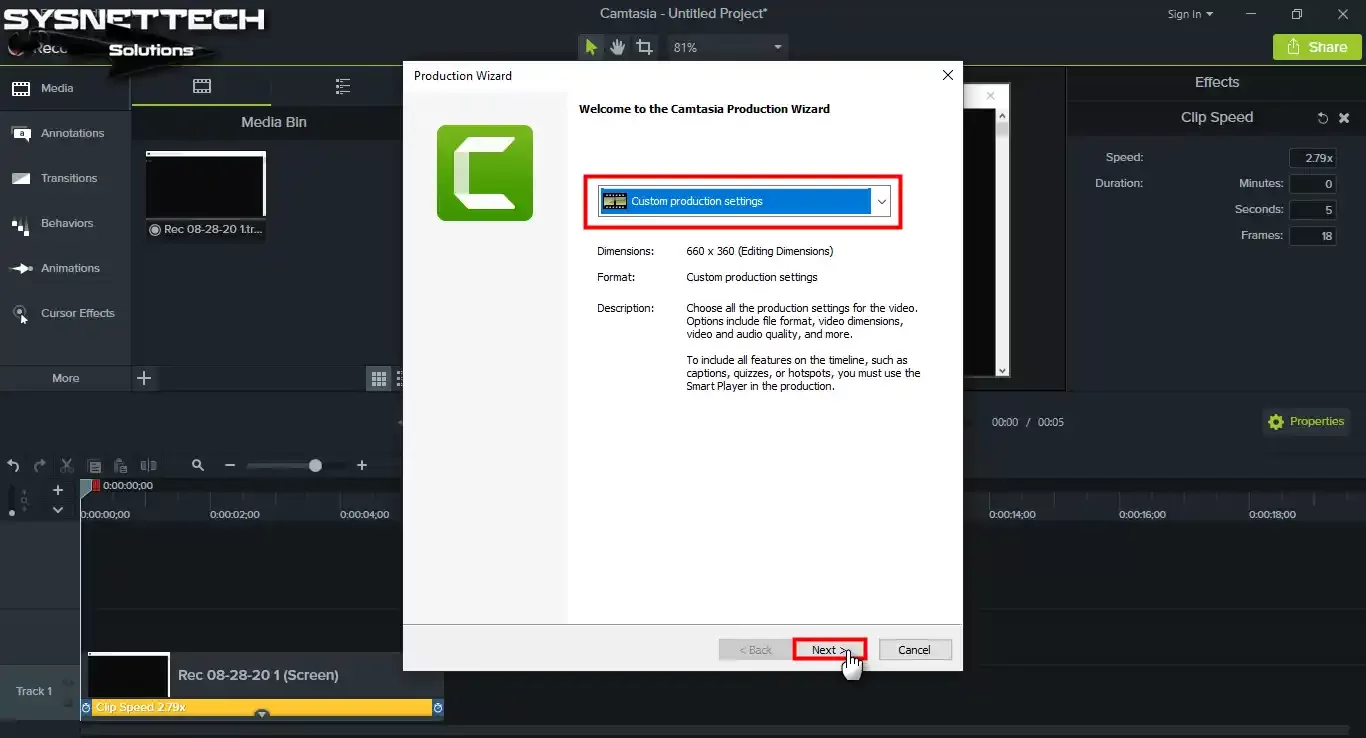Collapse the clip effects drawer arrow
The width and height of the screenshot is (1366, 738).
(262, 714)
